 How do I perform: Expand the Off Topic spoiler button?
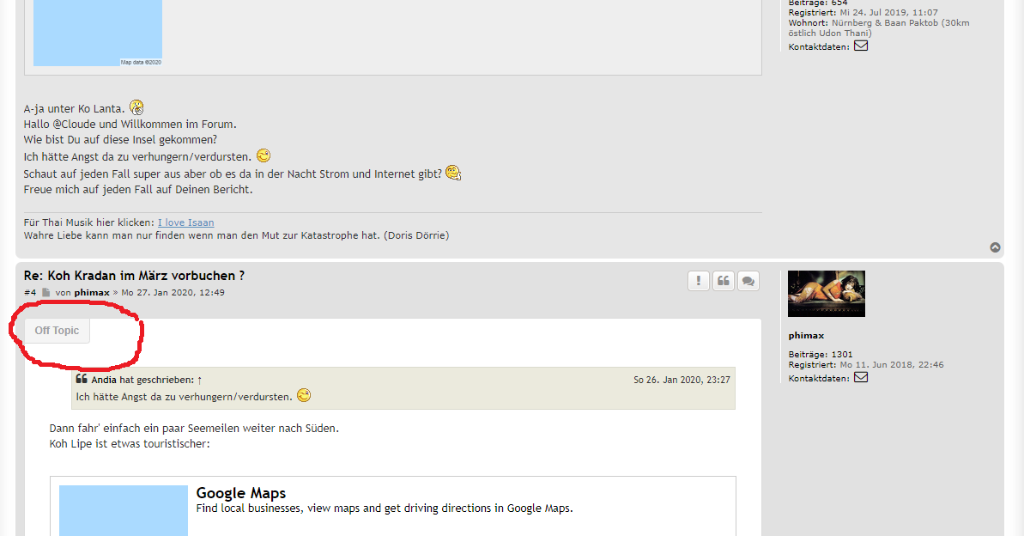pos(57,330)
